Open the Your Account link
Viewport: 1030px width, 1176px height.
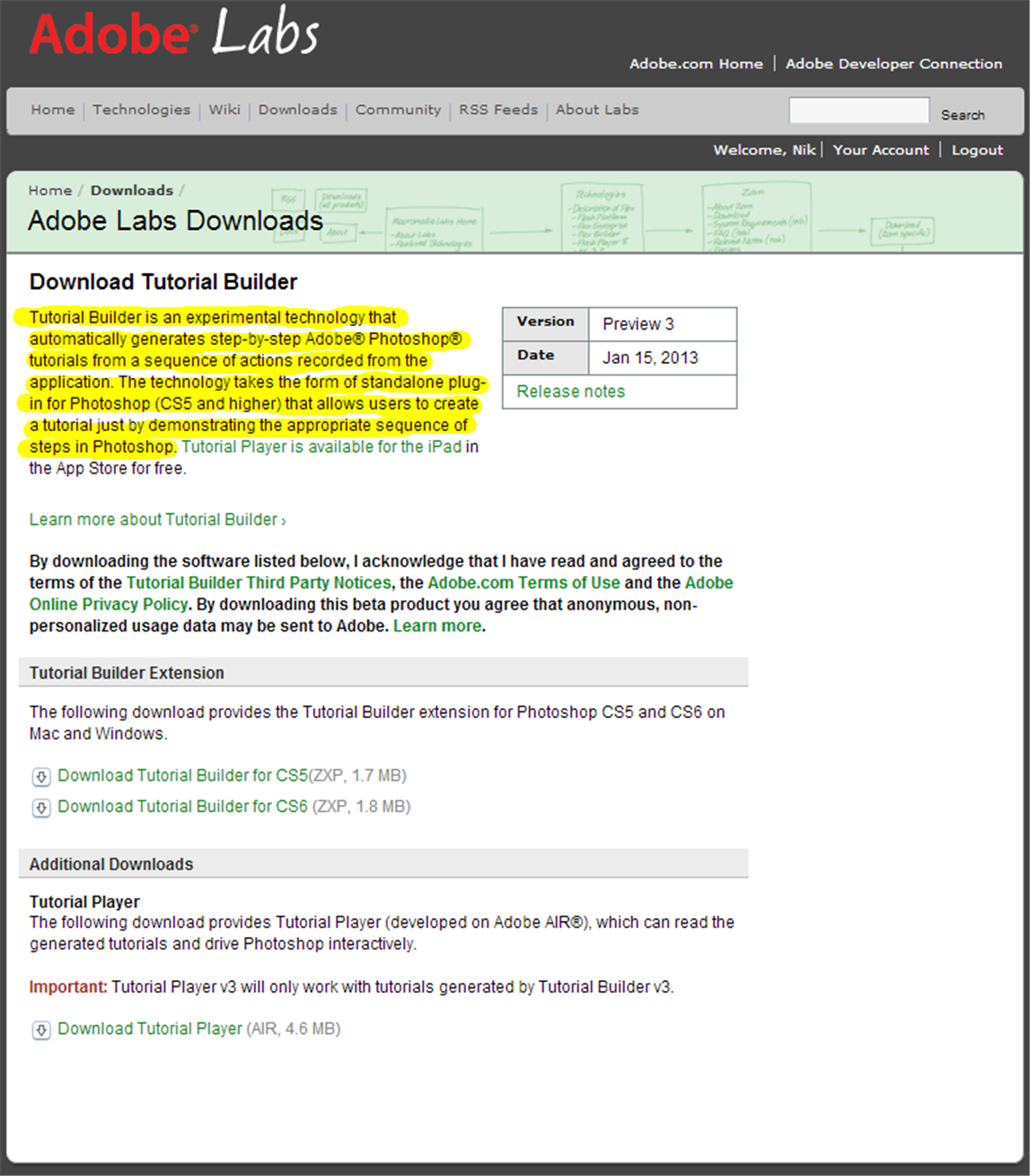tap(881, 150)
